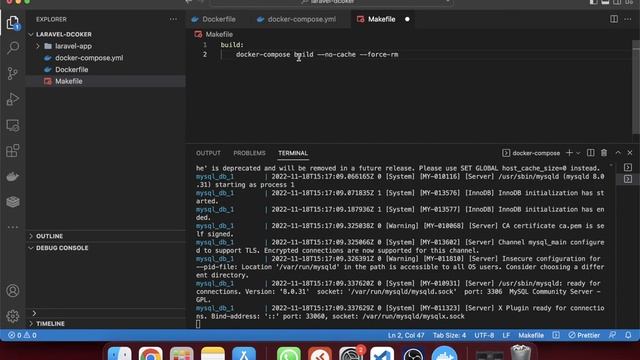Change LF end of line sequence
Screen dimensions: 640x360
pyautogui.click(x=506, y=335)
